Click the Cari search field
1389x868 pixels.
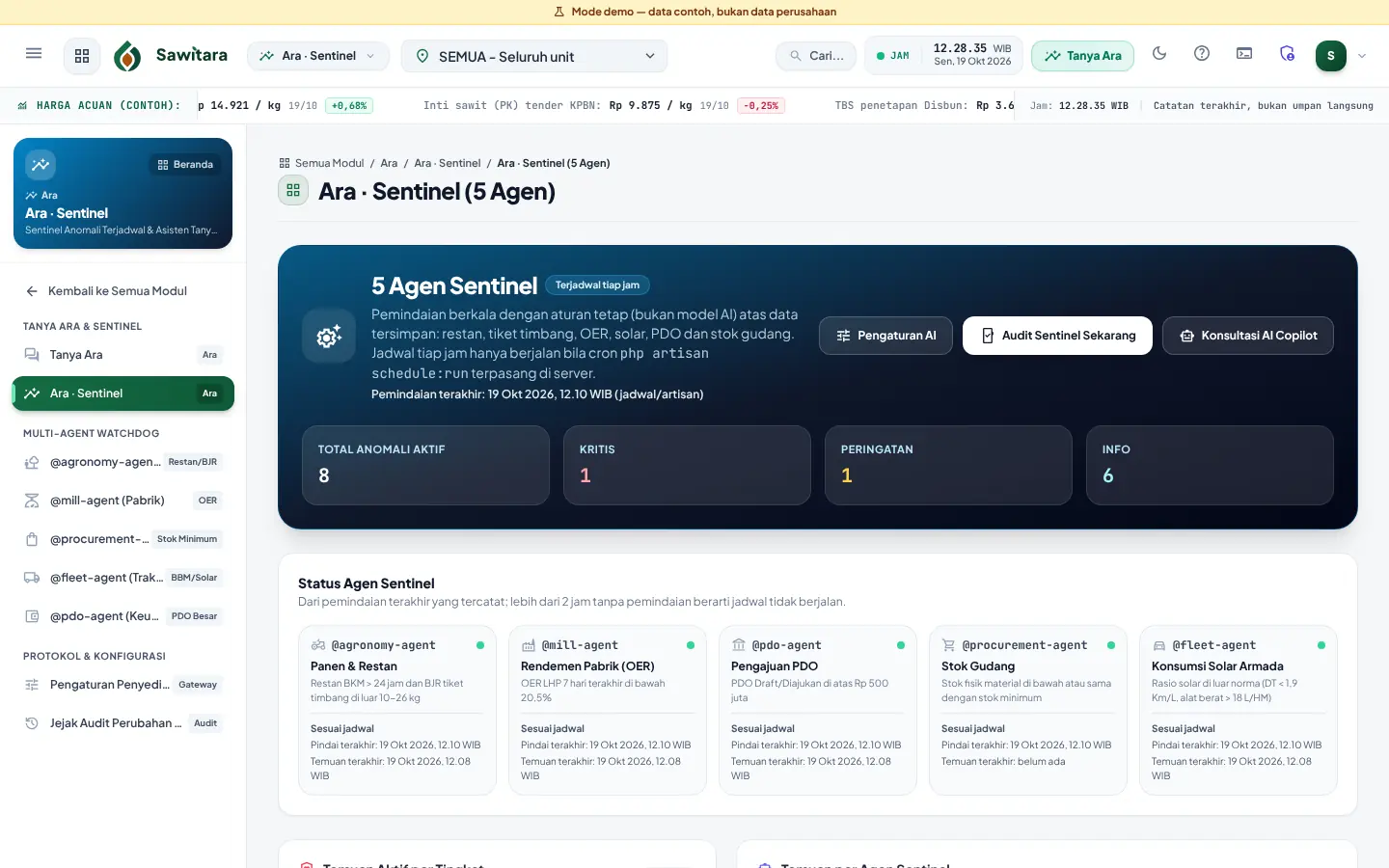coord(816,56)
